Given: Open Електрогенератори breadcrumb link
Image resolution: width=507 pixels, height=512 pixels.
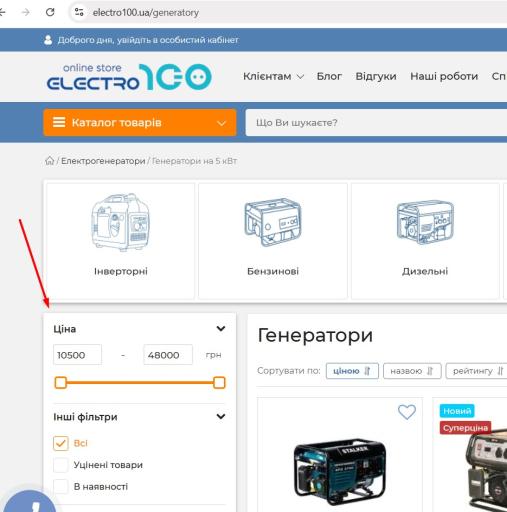Looking at the screenshot, I should pyautogui.click(x=103, y=161).
